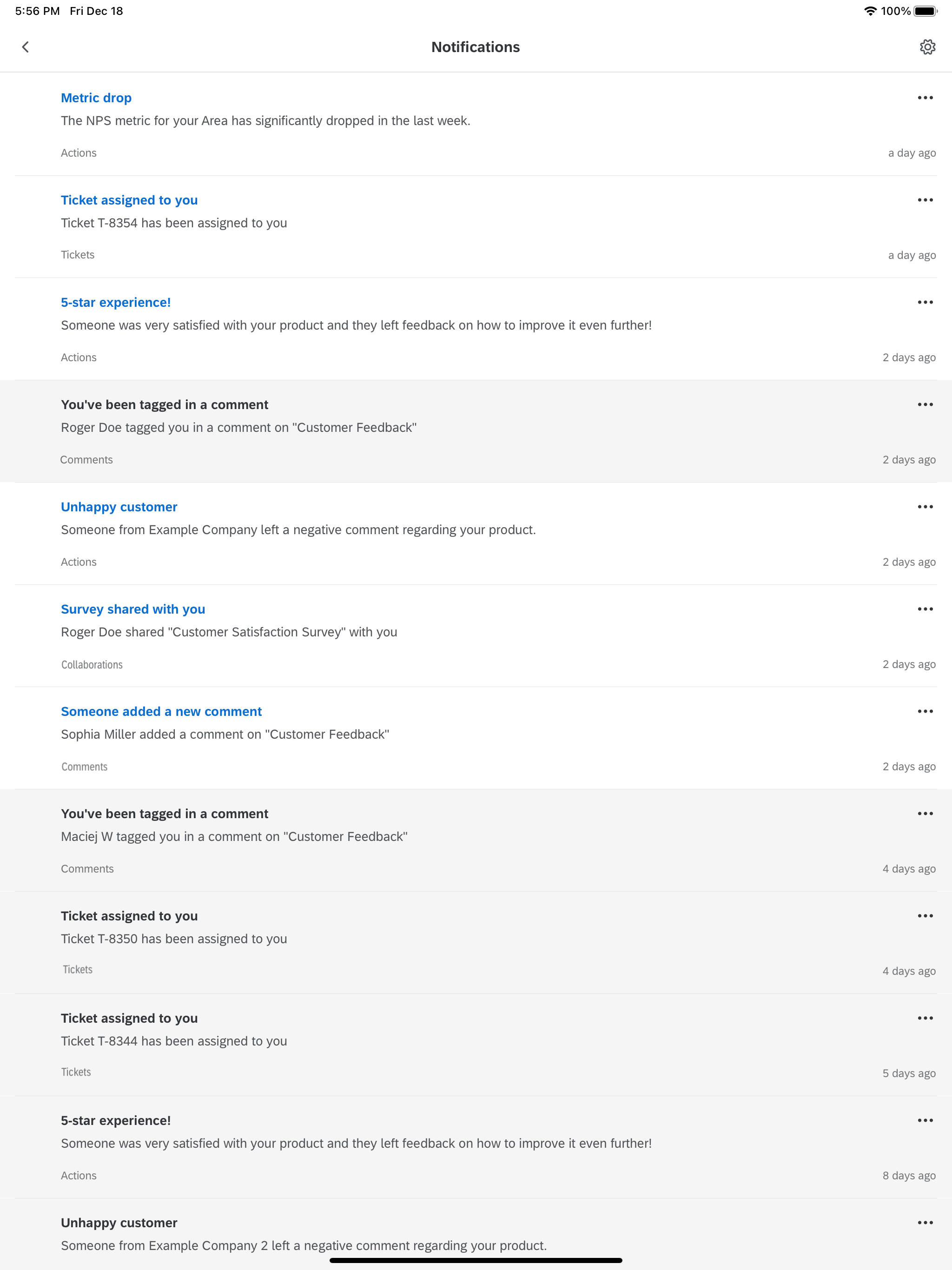Go back using the back chevron
The width and height of the screenshot is (952, 1270).
tap(25, 47)
